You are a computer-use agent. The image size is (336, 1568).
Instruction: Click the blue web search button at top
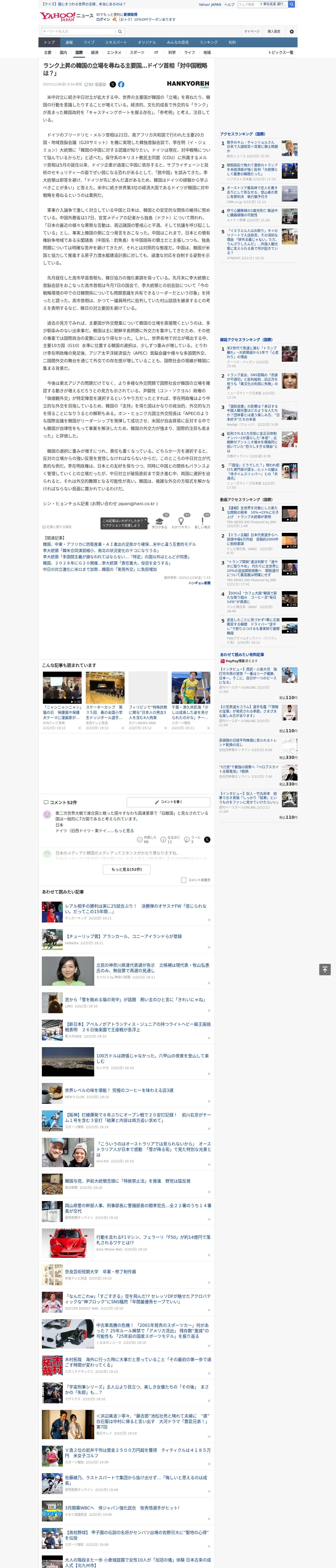[x=292, y=4]
